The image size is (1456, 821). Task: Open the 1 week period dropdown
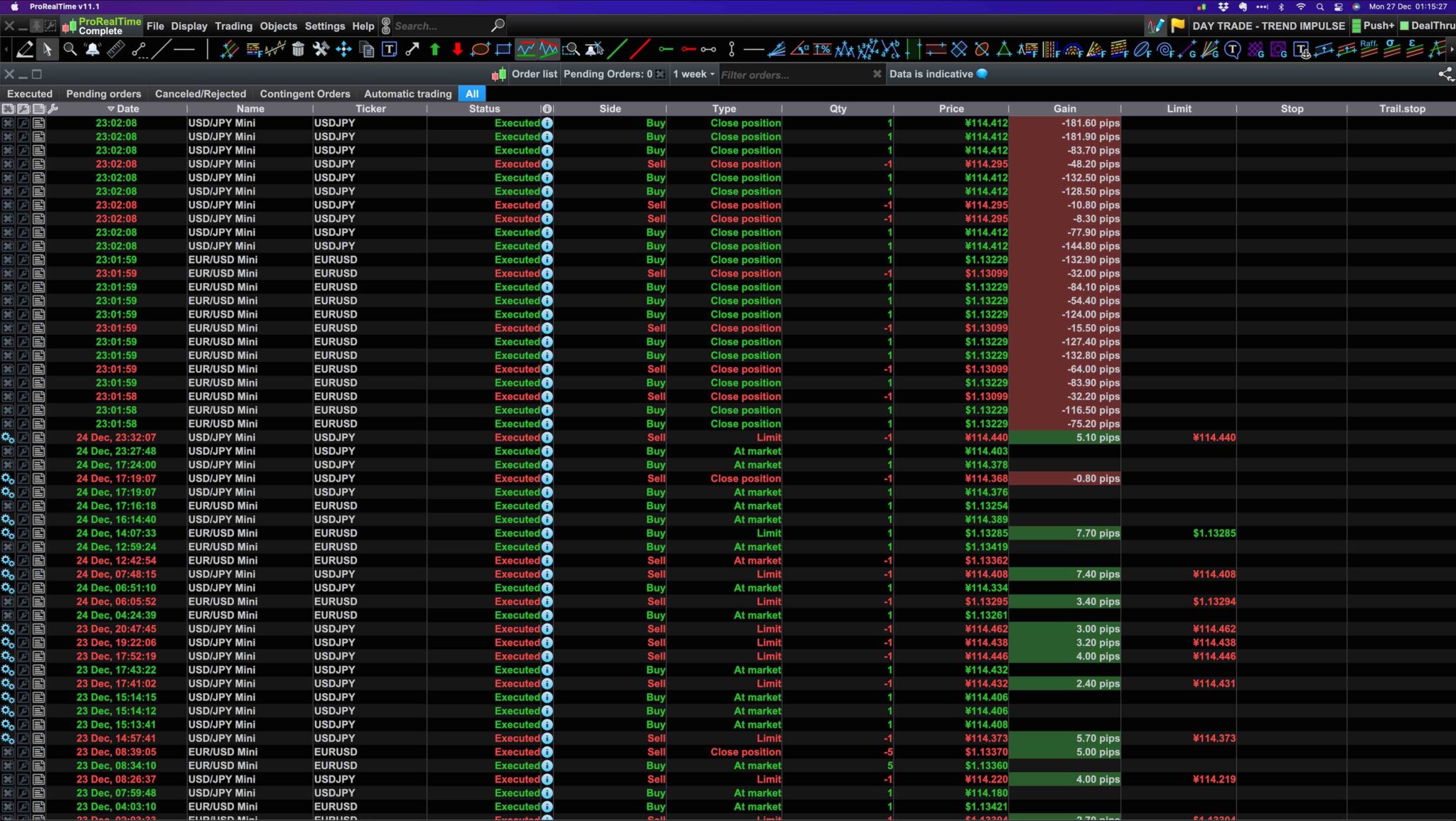pyautogui.click(x=693, y=74)
